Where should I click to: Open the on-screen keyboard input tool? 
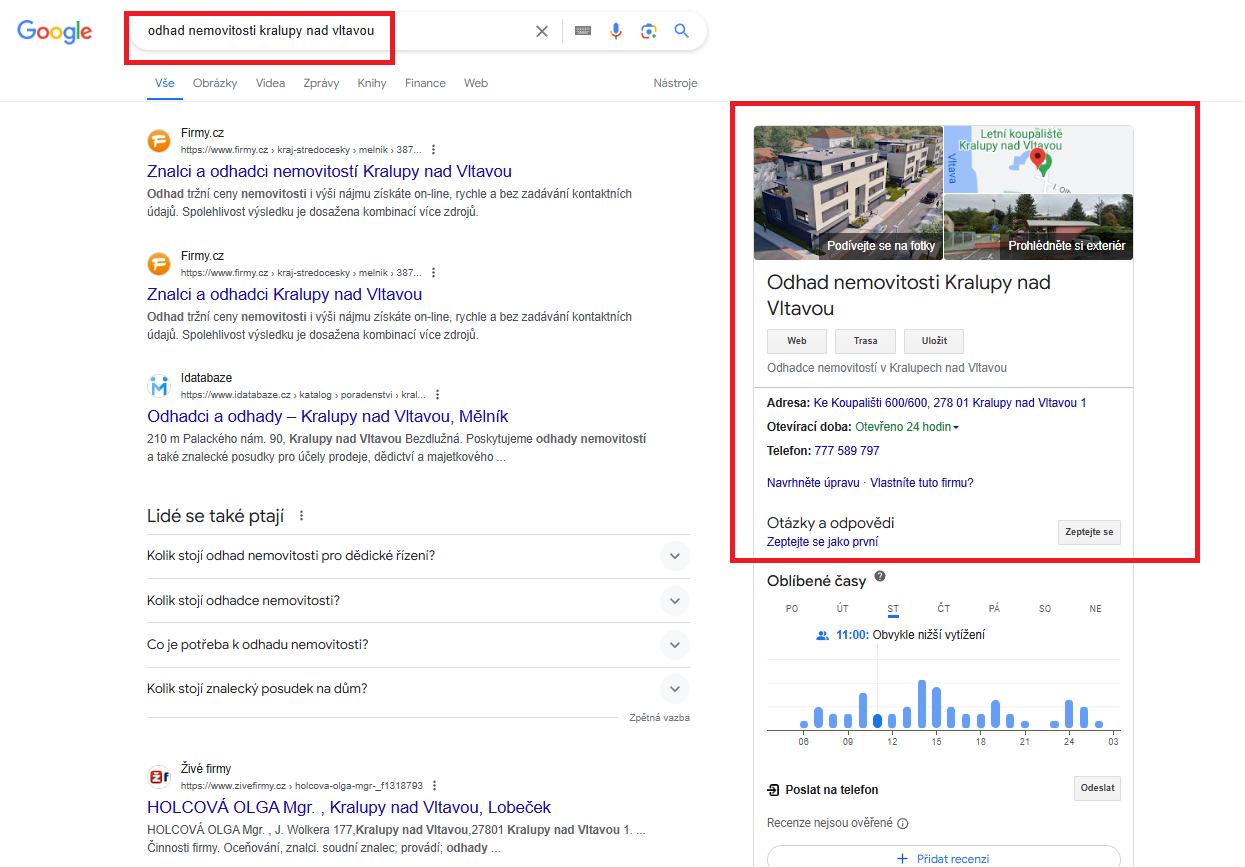coord(583,31)
